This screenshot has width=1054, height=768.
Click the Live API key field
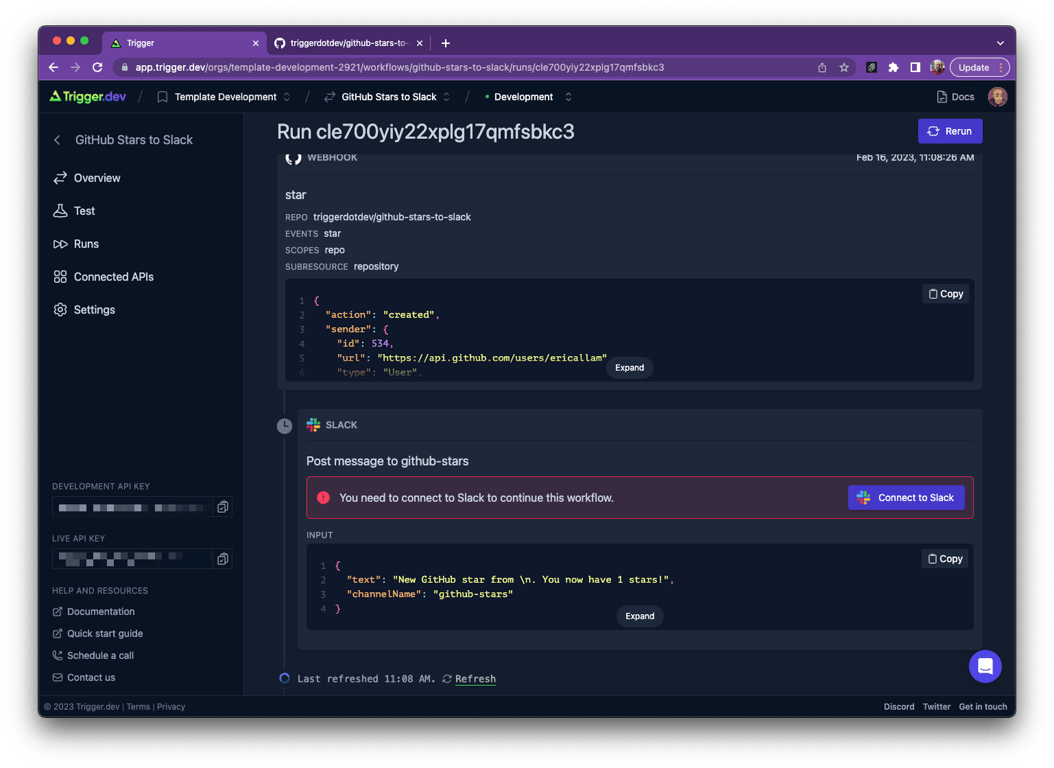pyautogui.click(x=132, y=559)
